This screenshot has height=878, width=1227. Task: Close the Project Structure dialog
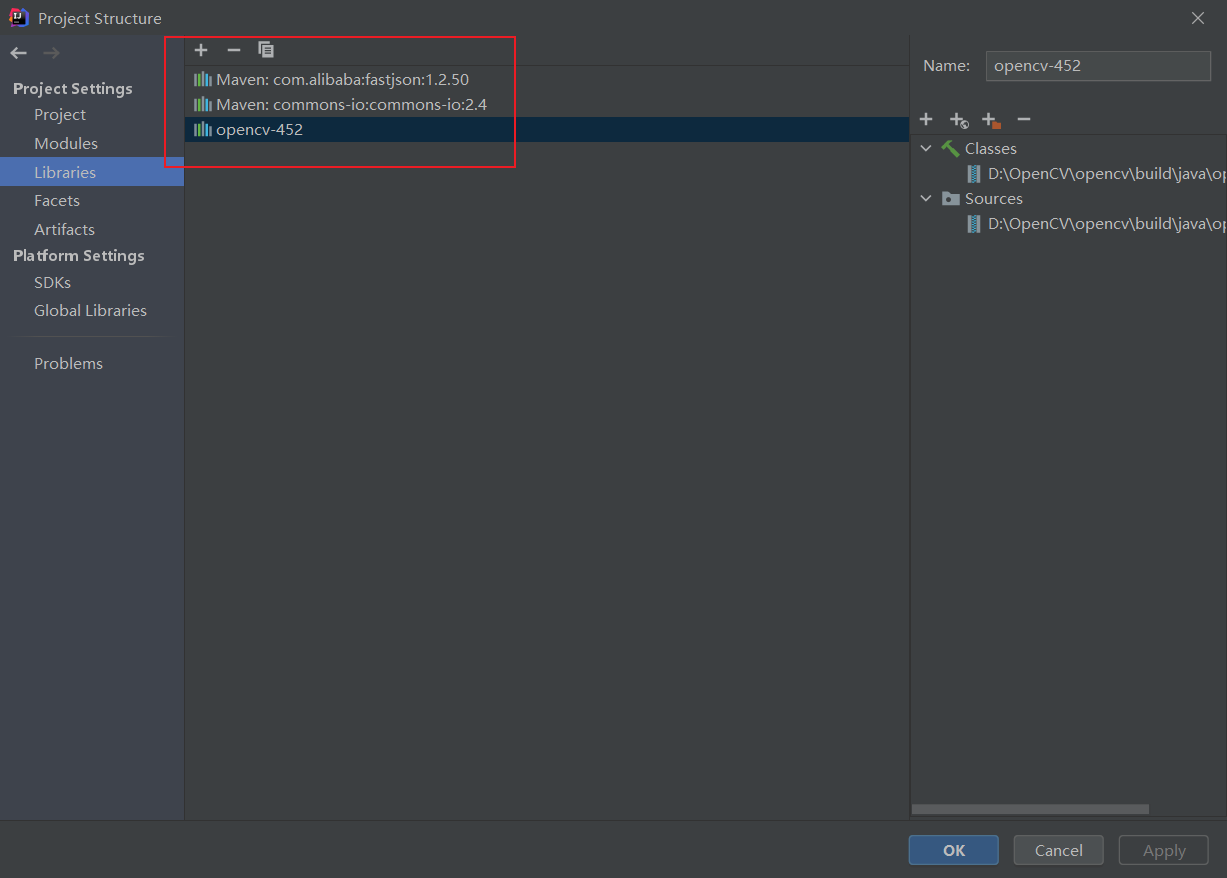click(1198, 18)
